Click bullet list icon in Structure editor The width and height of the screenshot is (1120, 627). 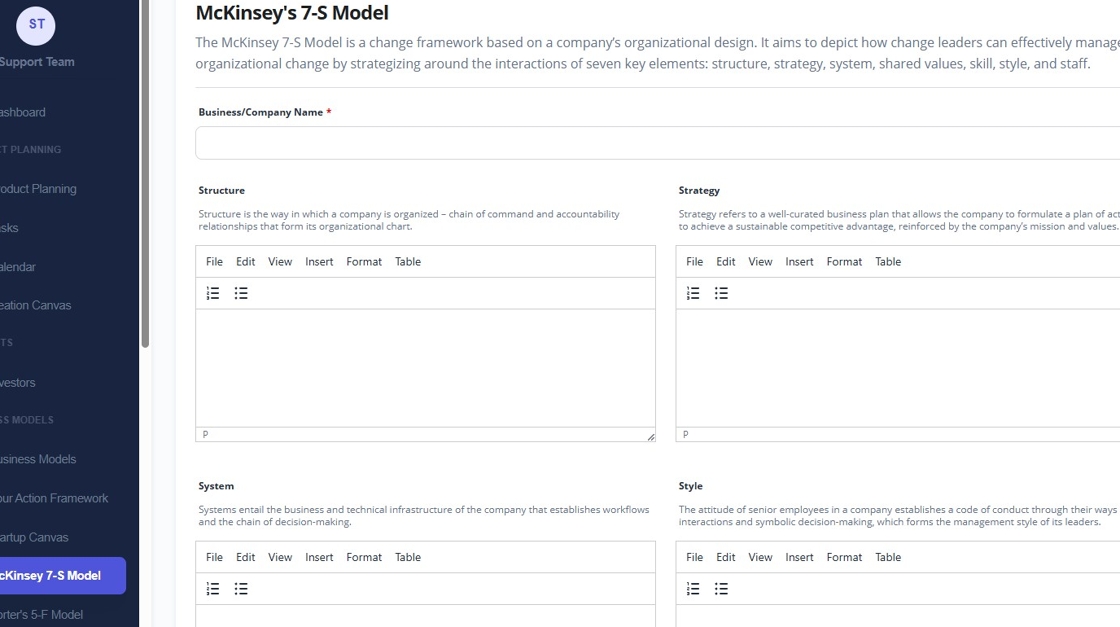[x=241, y=293]
